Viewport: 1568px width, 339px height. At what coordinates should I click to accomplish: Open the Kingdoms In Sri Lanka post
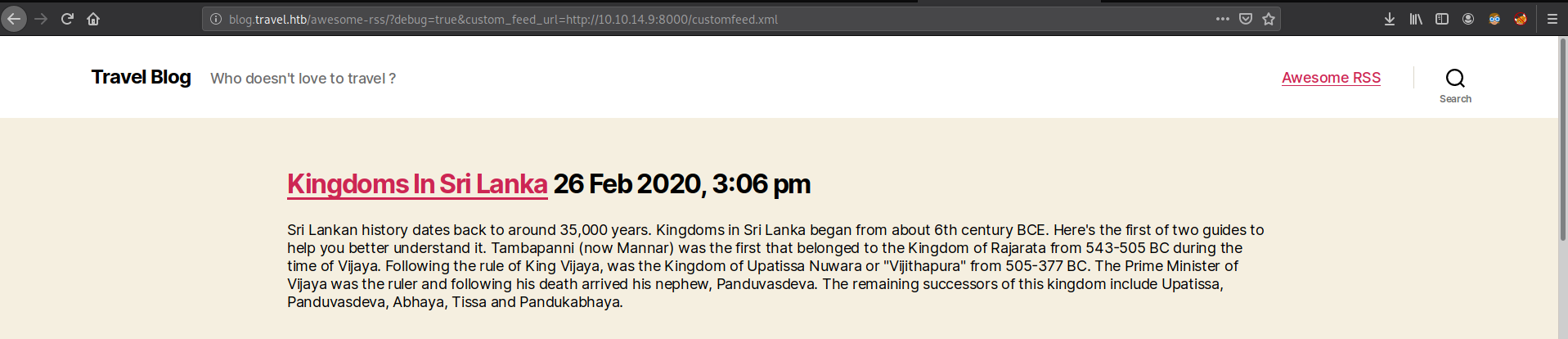coord(417,184)
